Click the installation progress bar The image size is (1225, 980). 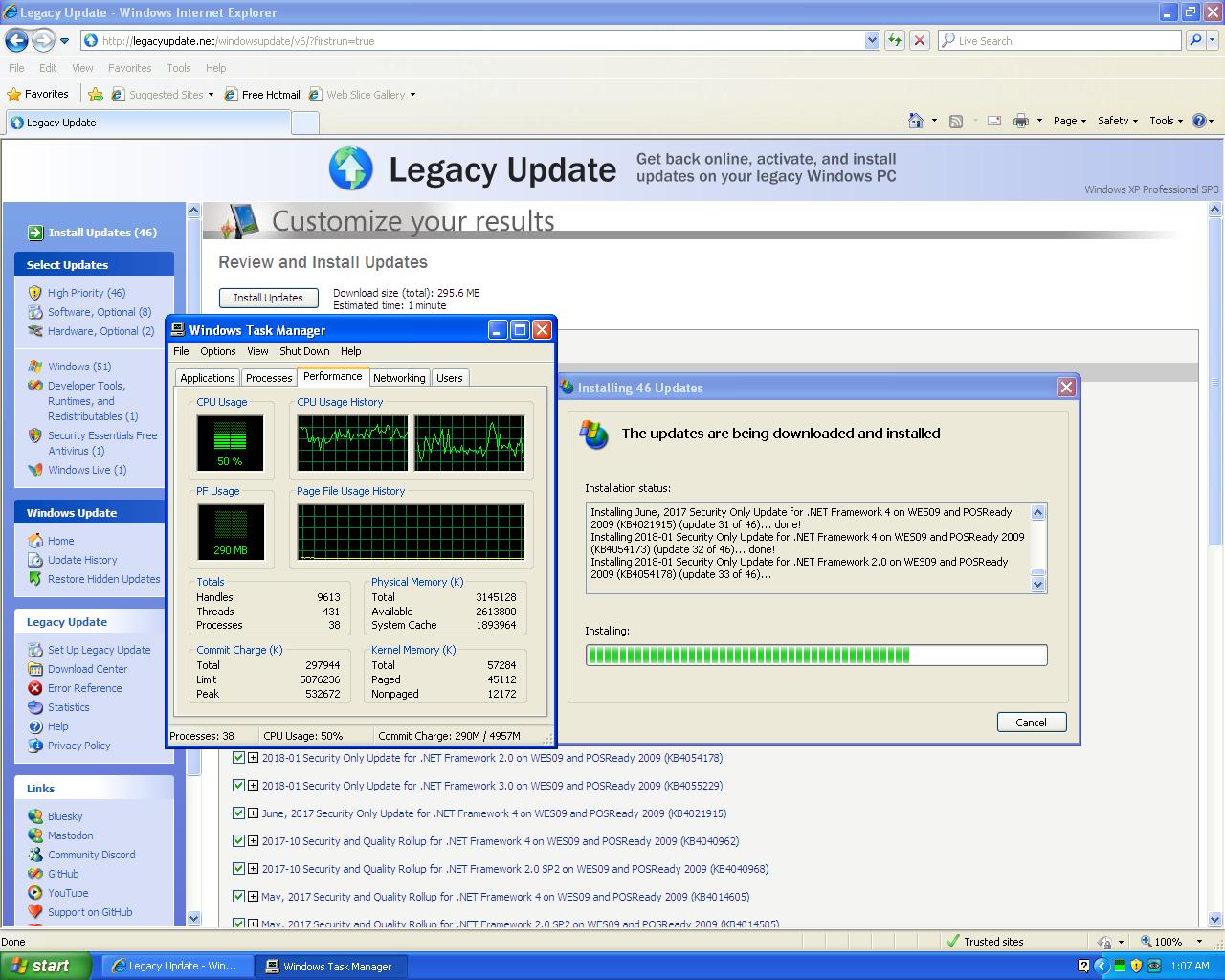coord(816,656)
